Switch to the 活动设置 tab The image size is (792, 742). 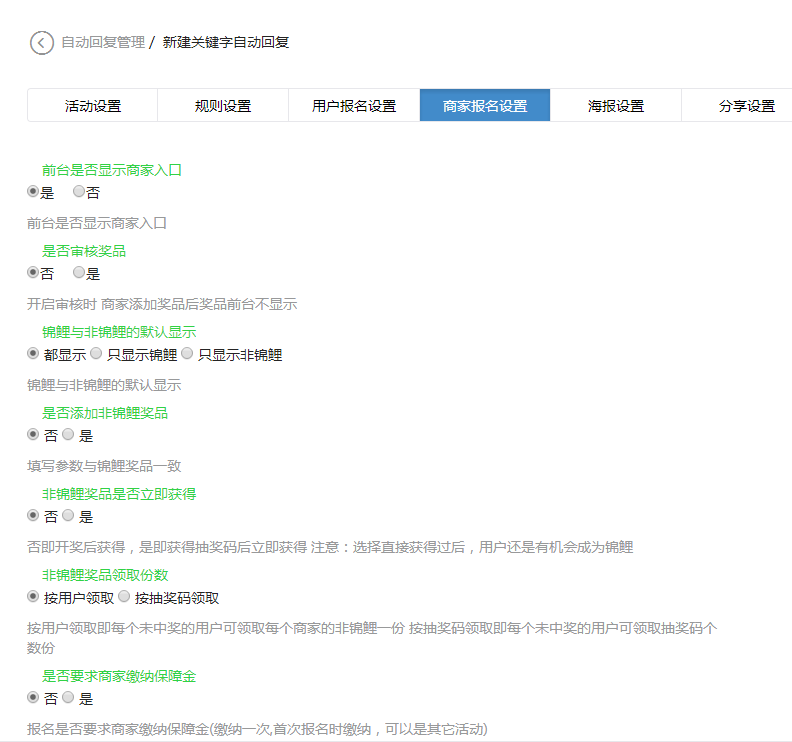point(92,106)
